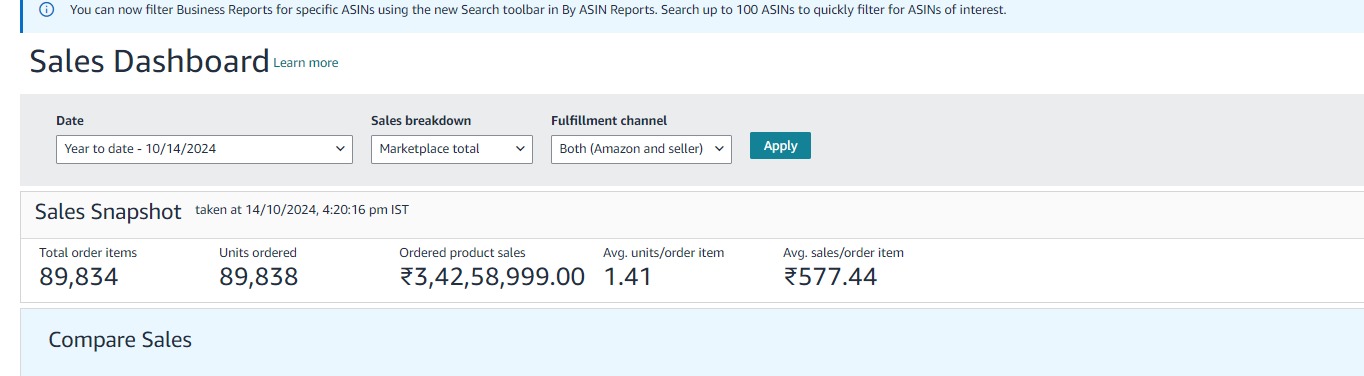
Task: Click the Total order items label
Action: click(88, 253)
